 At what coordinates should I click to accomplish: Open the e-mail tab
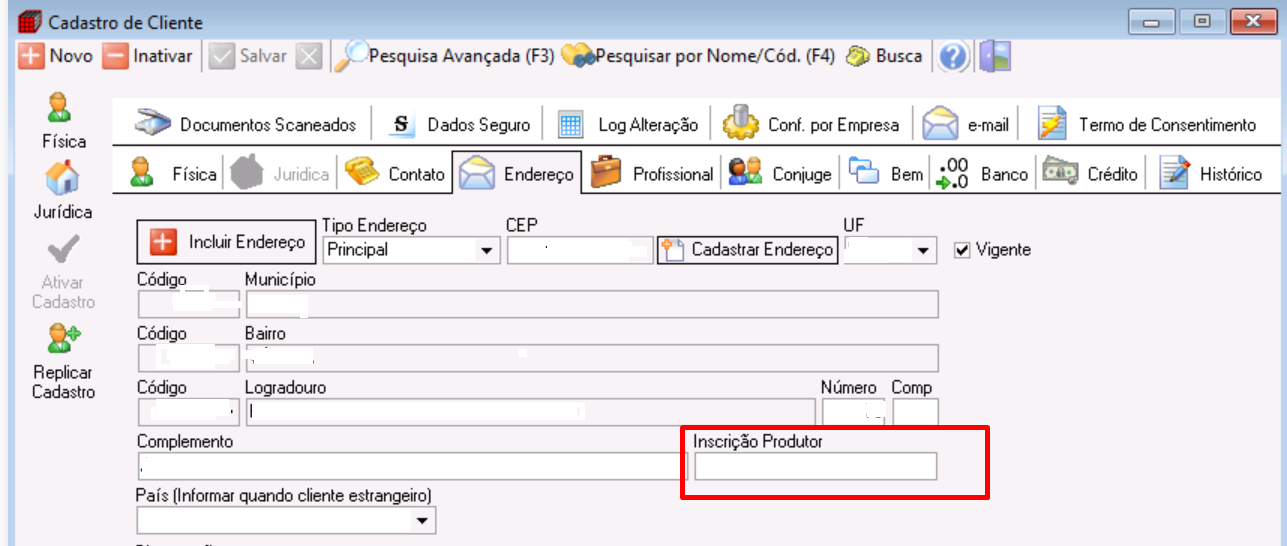(966, 125)
